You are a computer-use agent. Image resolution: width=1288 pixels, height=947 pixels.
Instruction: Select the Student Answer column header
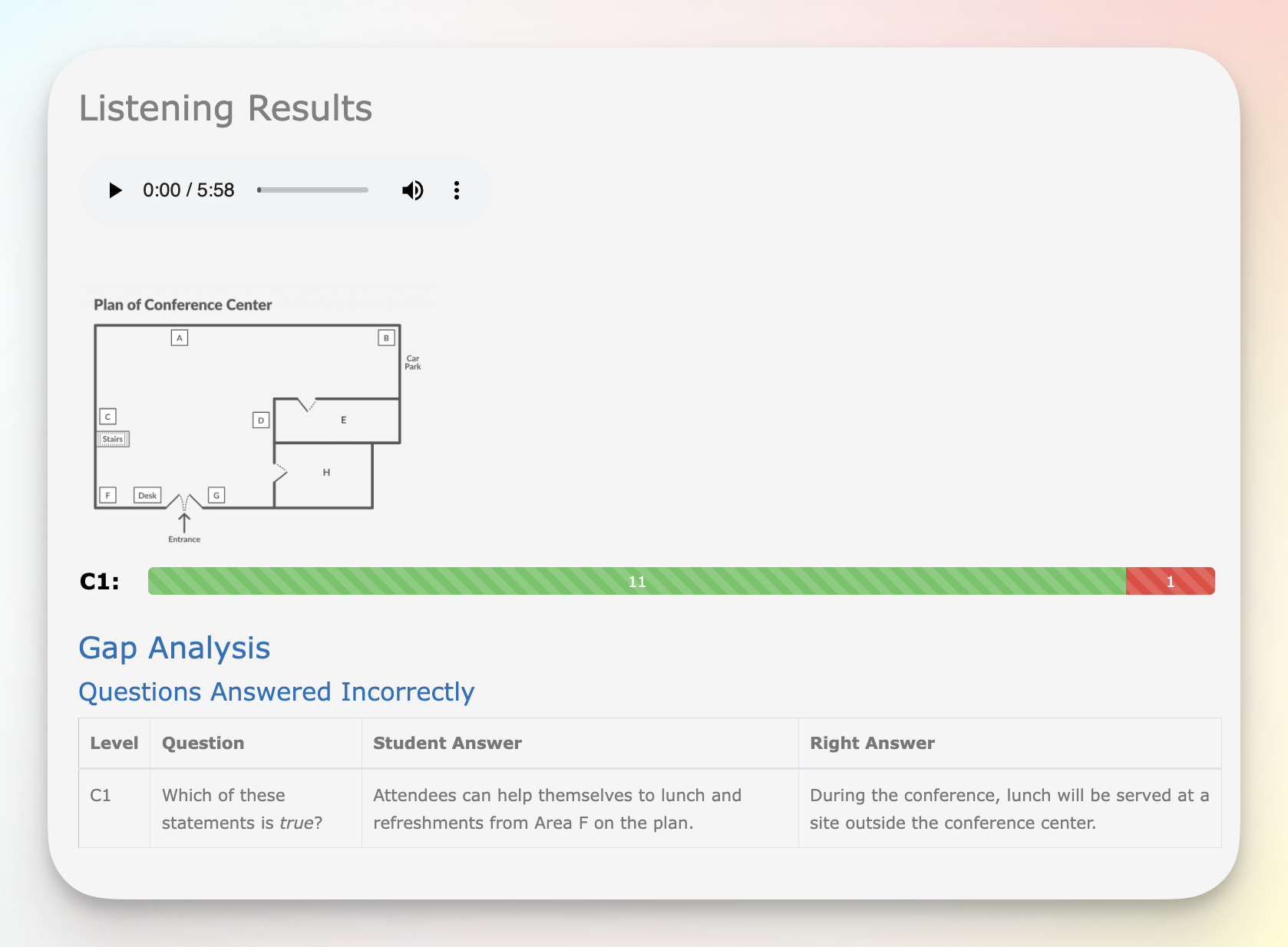(x=447, y=743)
